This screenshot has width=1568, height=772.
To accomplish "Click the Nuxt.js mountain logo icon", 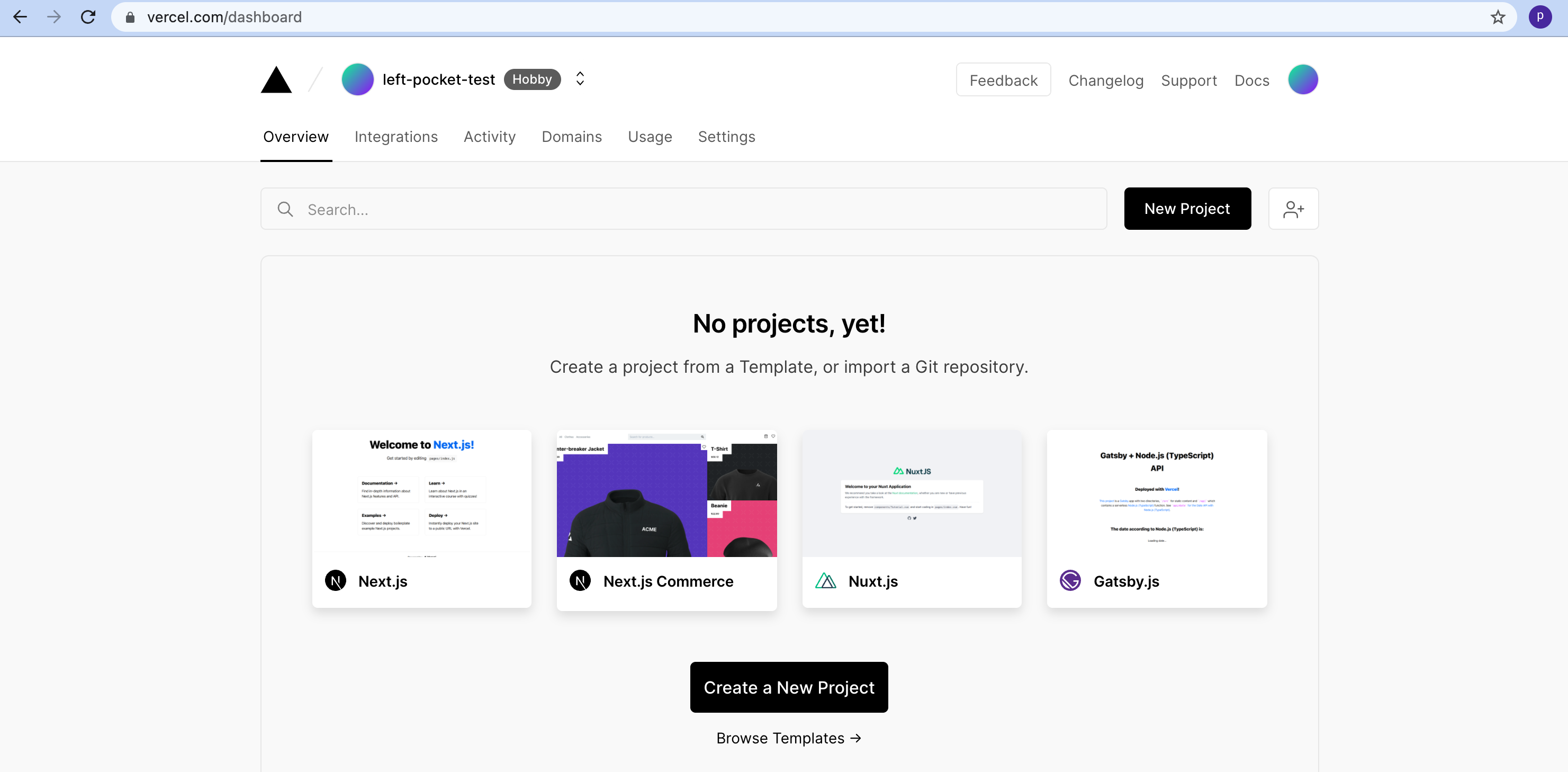I will (825, 580).
